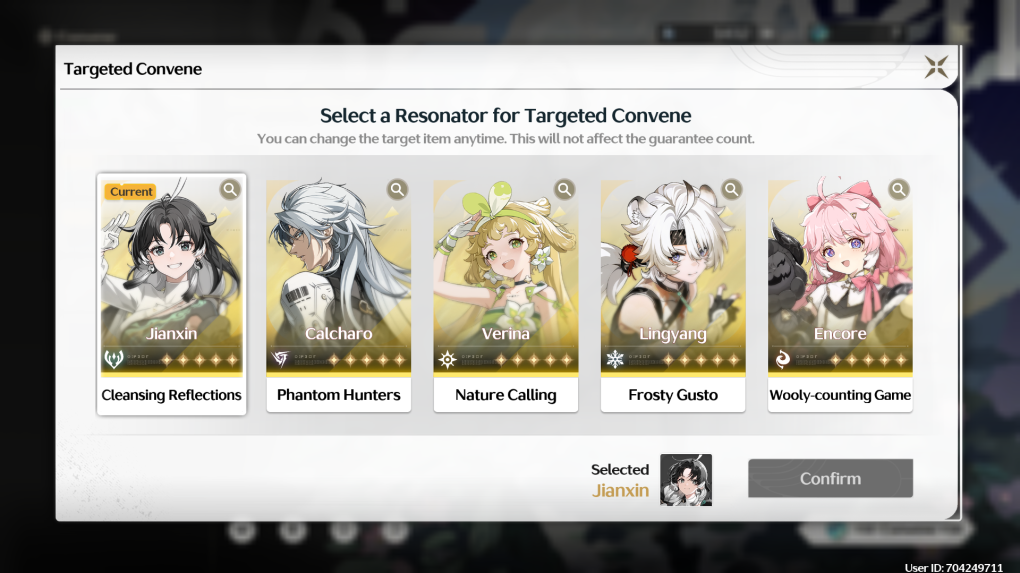Click the Confirm button

pyautogui.click(x=830, y=479)
